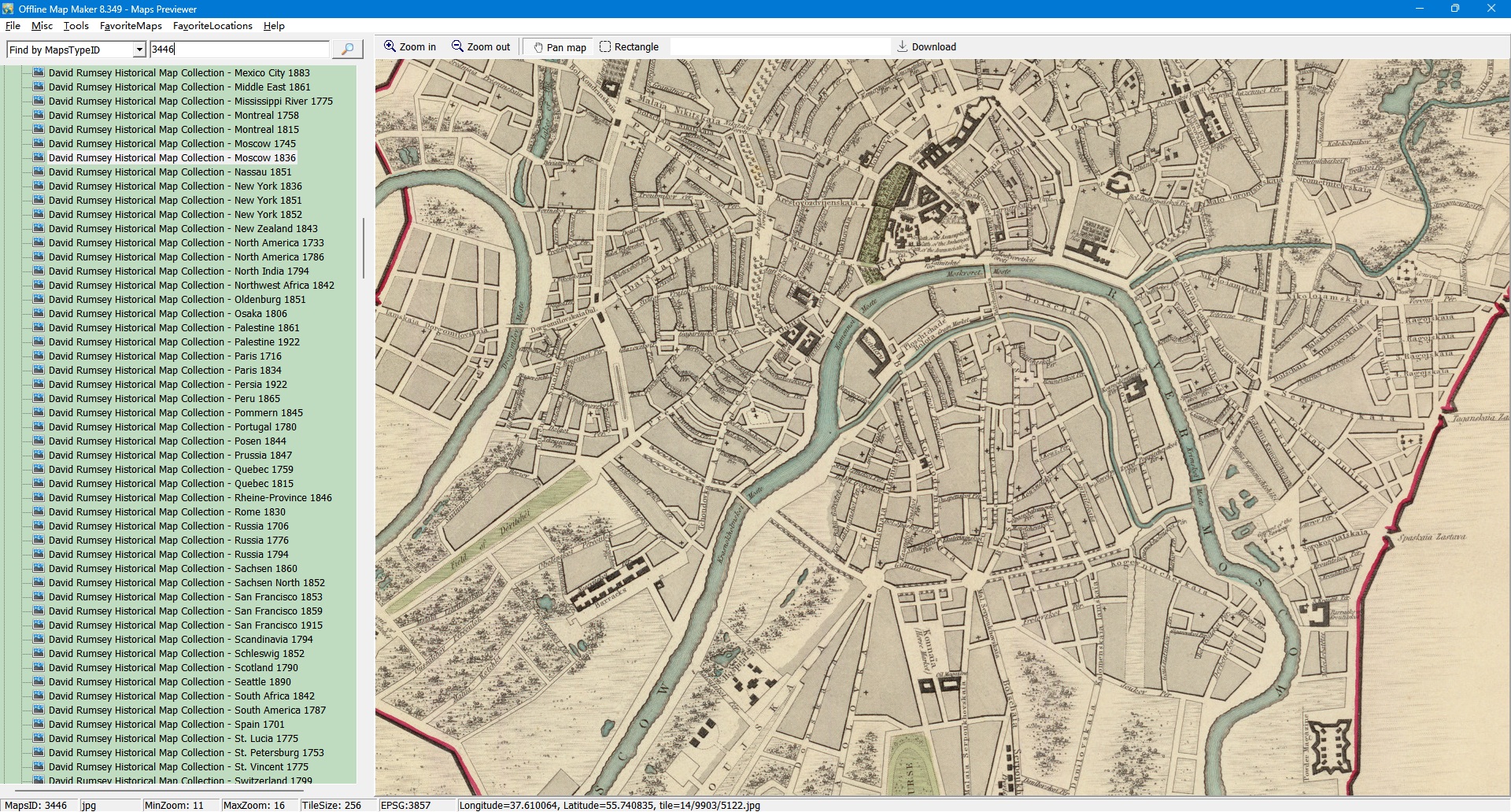Click the map icon beside Paris 1834
This screenshot has height=812, width=1511.
[x=39, y=371]
